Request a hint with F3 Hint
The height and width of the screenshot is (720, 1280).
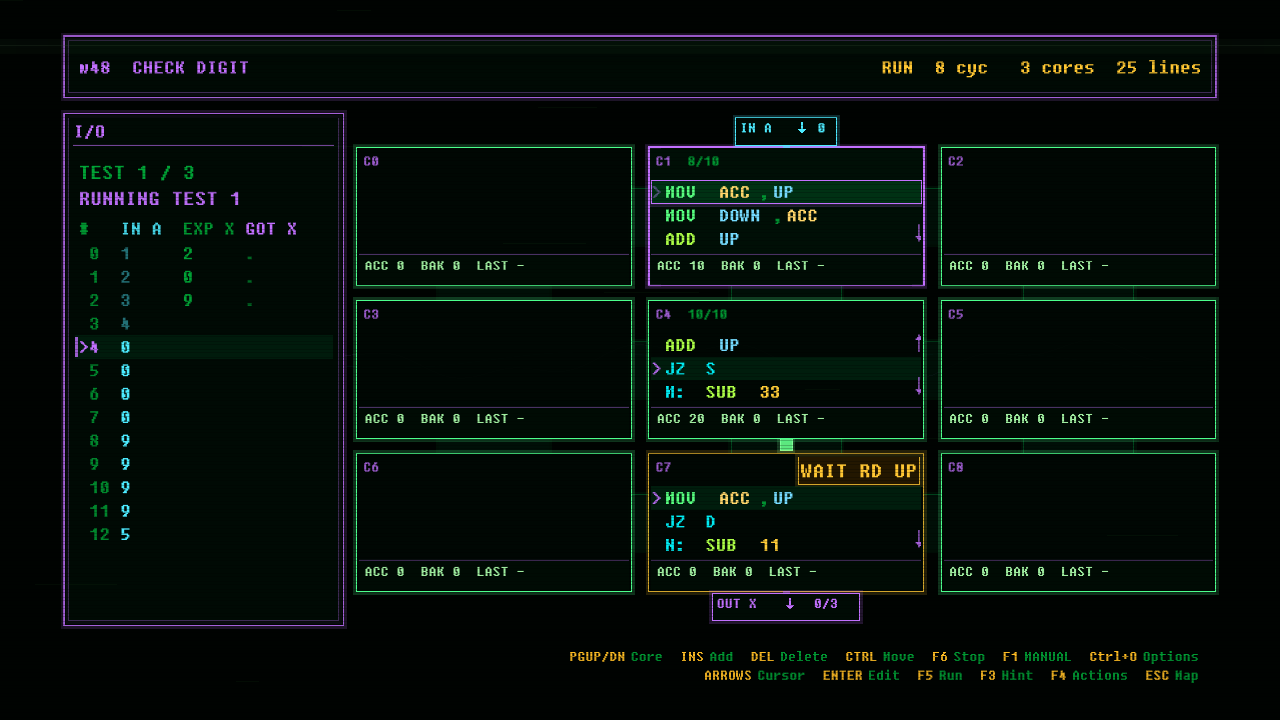click(x=1006, y=675)
